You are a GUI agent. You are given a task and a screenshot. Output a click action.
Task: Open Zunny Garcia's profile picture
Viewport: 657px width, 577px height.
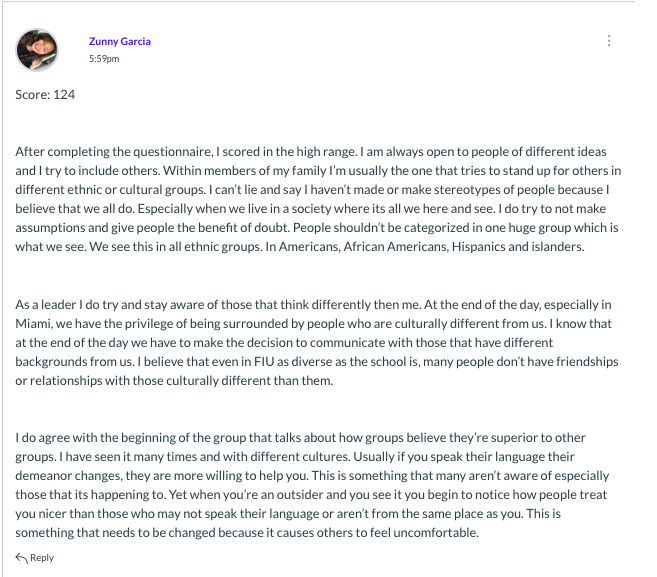[x=37, y=50]
